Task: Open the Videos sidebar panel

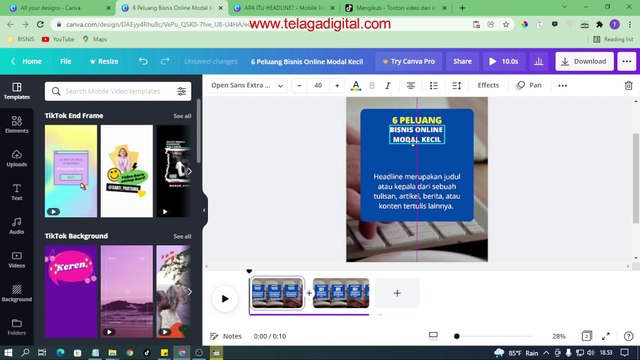Action: 17,260
